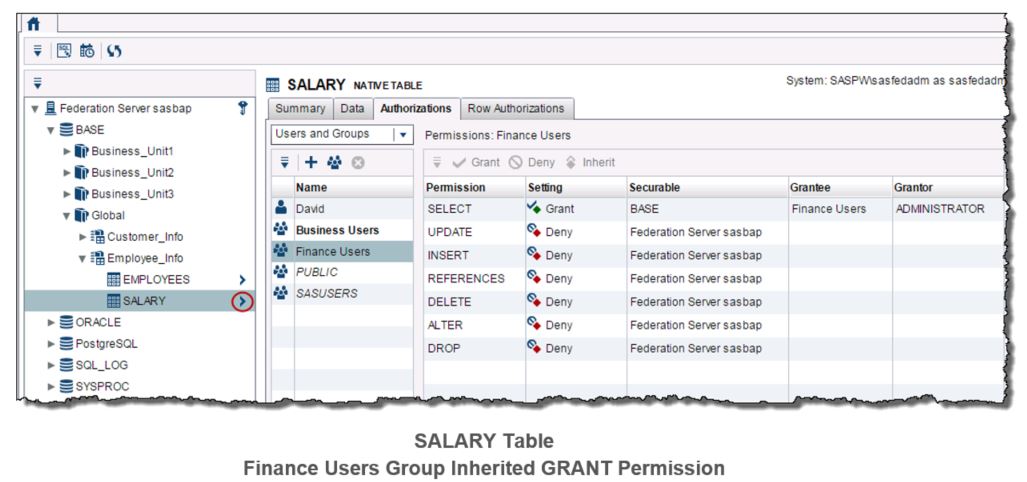1027x482 pixels.
Task: Click the group icon in users toolbar
Action: coord(336,161)
